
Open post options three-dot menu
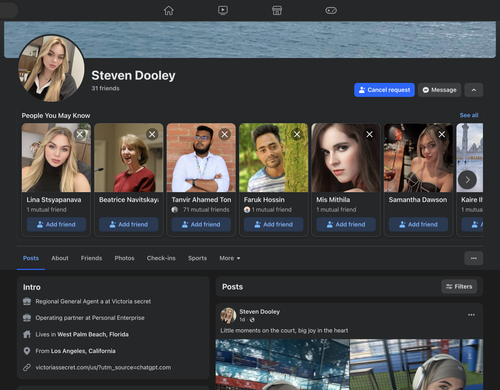(x=471, y=315)
